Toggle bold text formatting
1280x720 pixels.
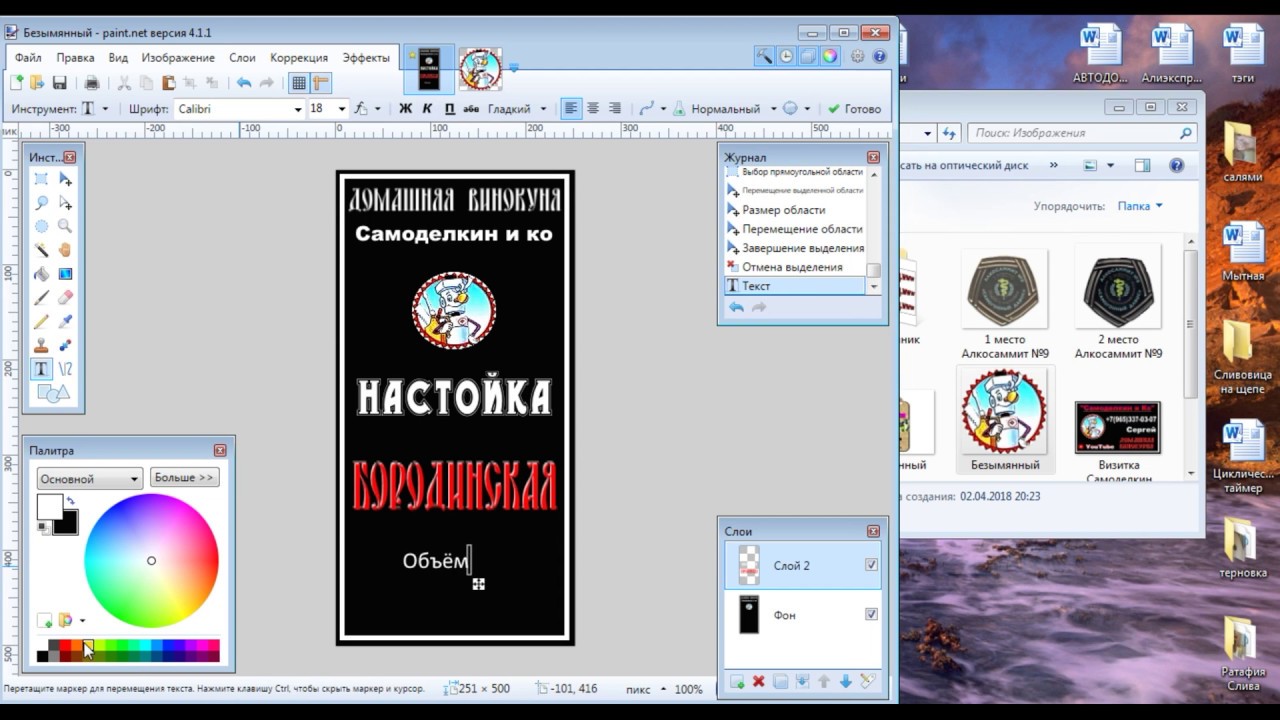pos(405,109)
